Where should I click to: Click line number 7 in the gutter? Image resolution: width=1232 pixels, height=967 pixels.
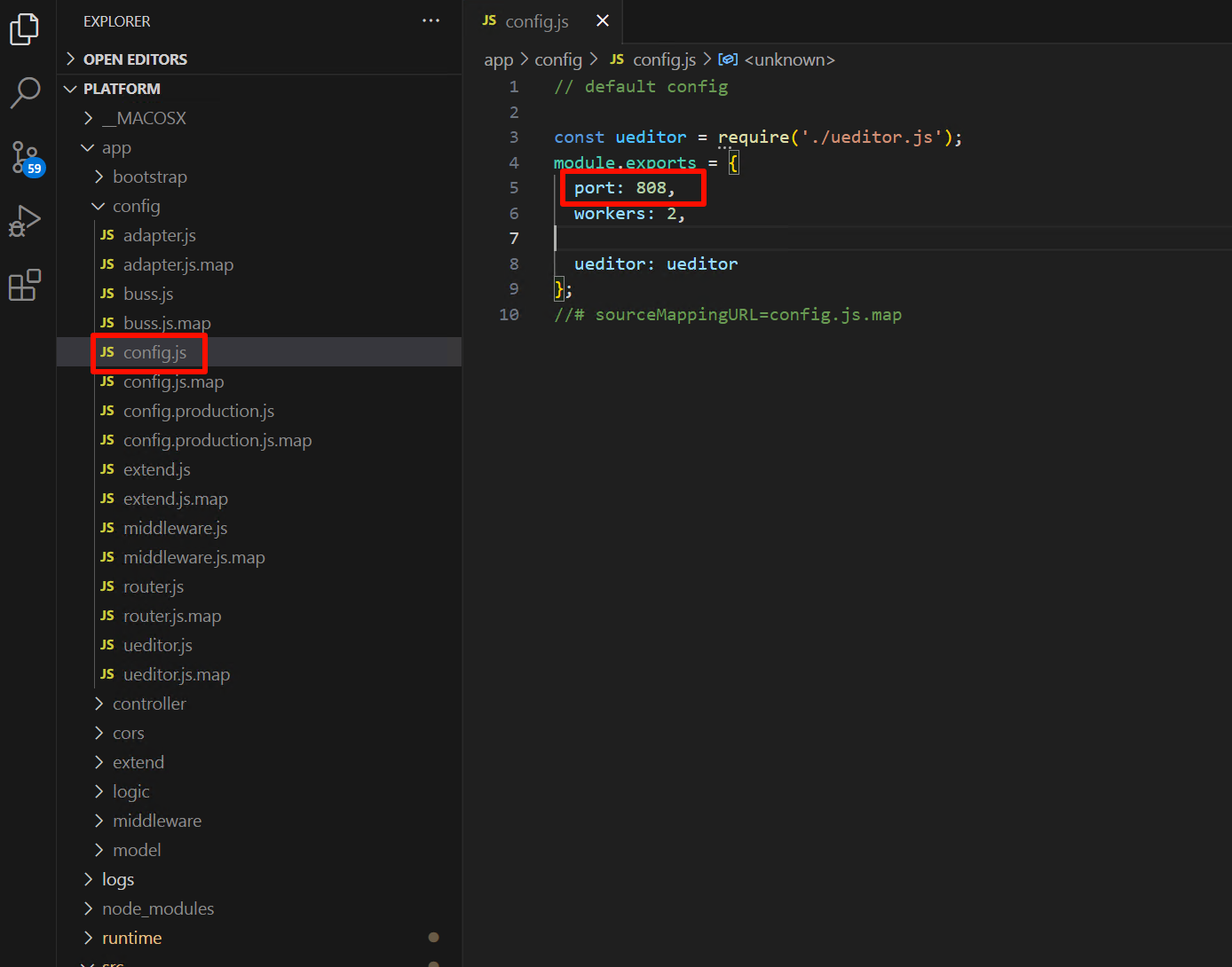click(x=514, y=238)
